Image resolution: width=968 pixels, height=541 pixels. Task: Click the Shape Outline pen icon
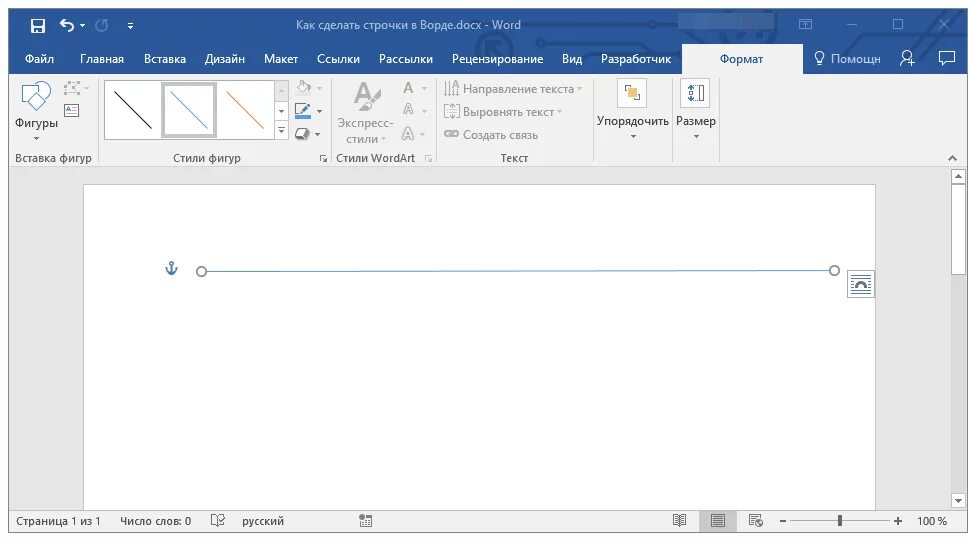[302, 111]
